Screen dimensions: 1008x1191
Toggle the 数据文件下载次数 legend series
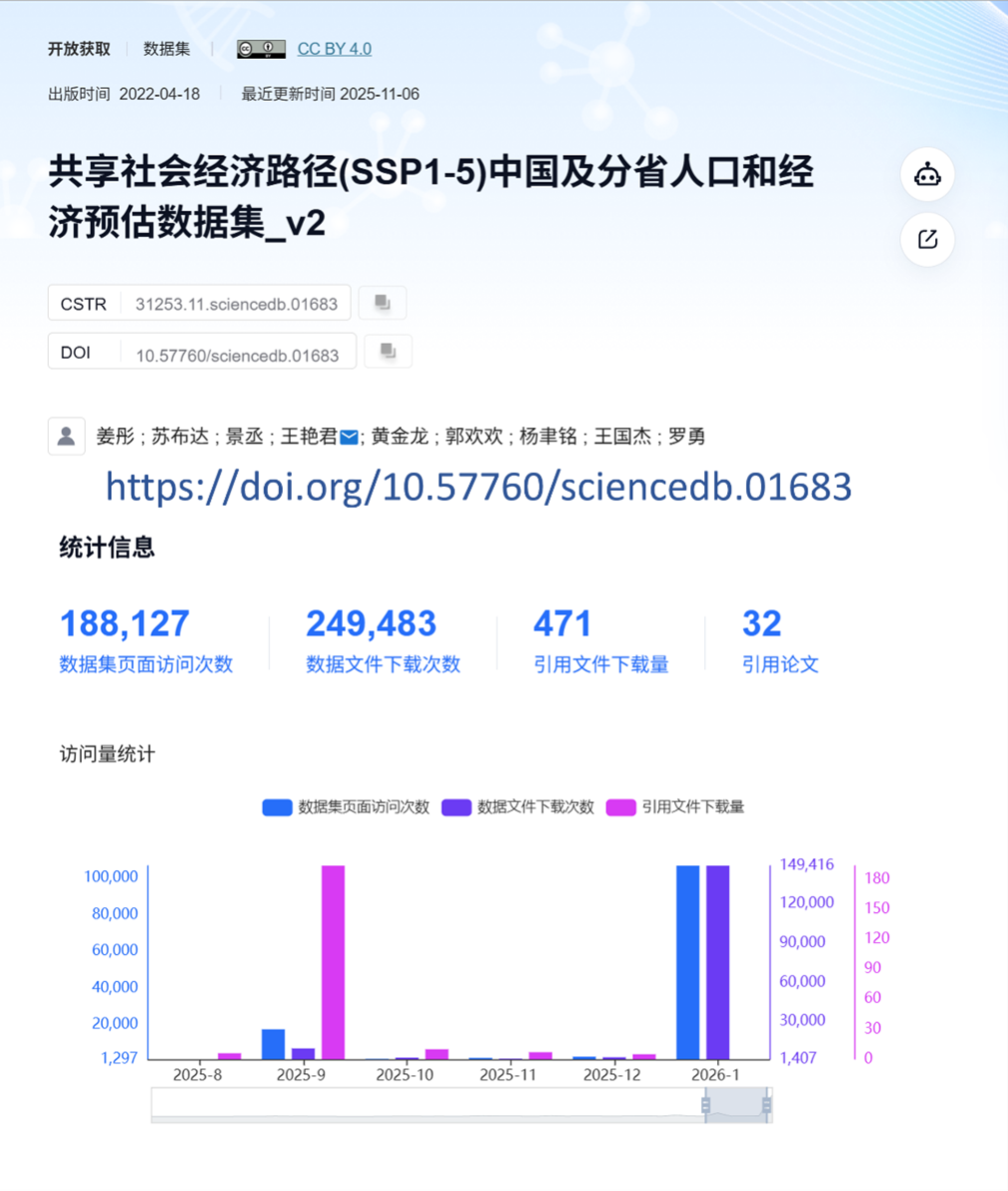tap(517, 807)
